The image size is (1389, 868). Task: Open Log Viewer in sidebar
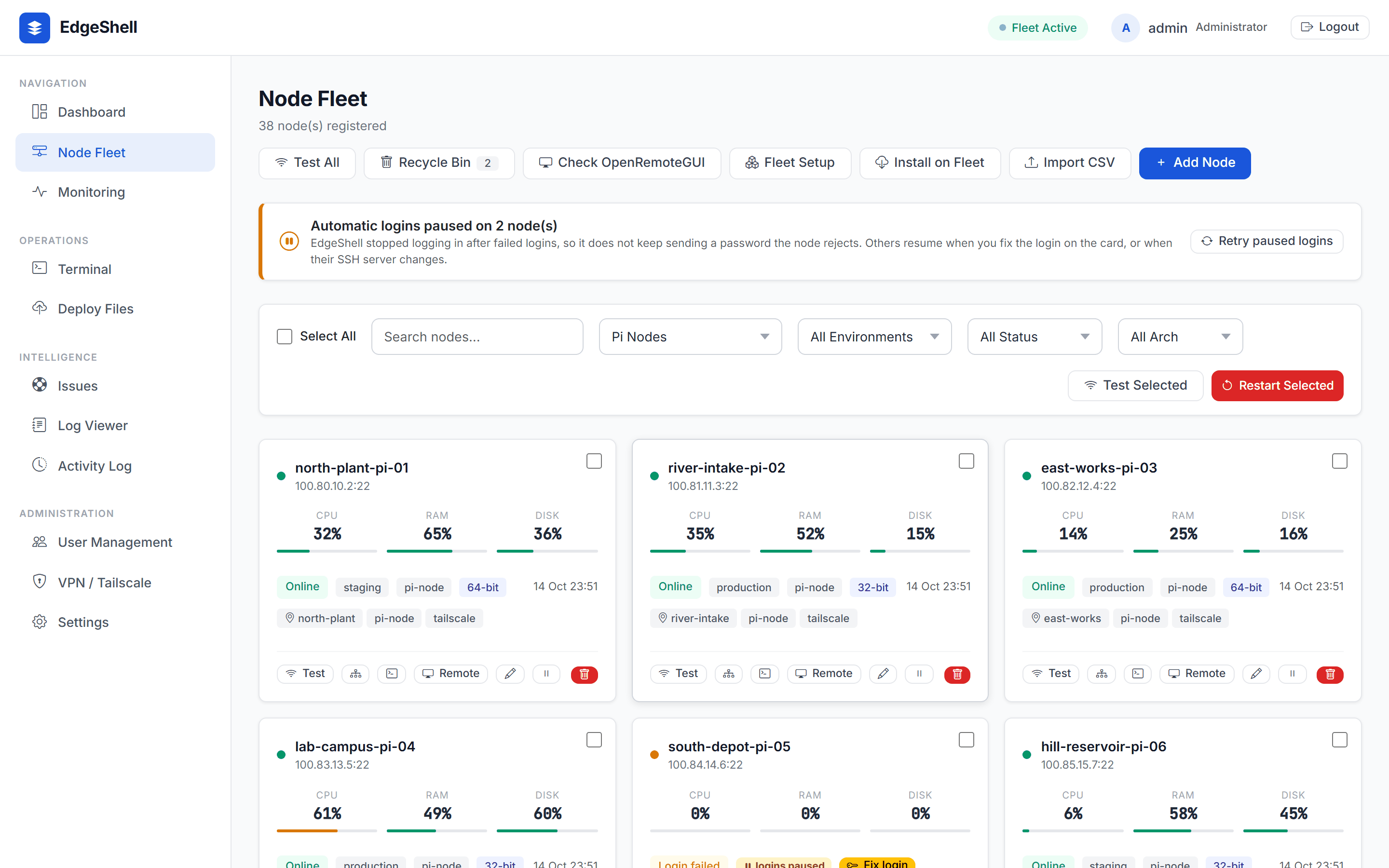coord(115,425)
